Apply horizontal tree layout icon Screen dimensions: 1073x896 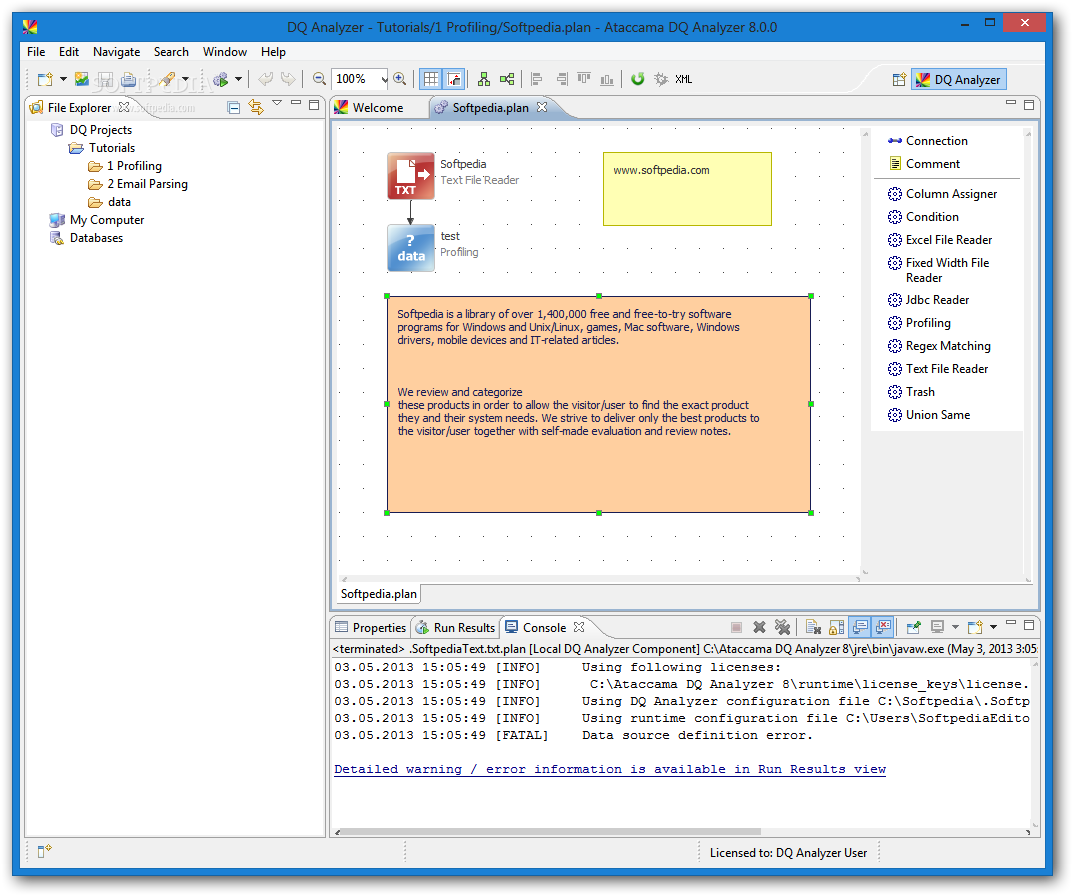[506, 79]
